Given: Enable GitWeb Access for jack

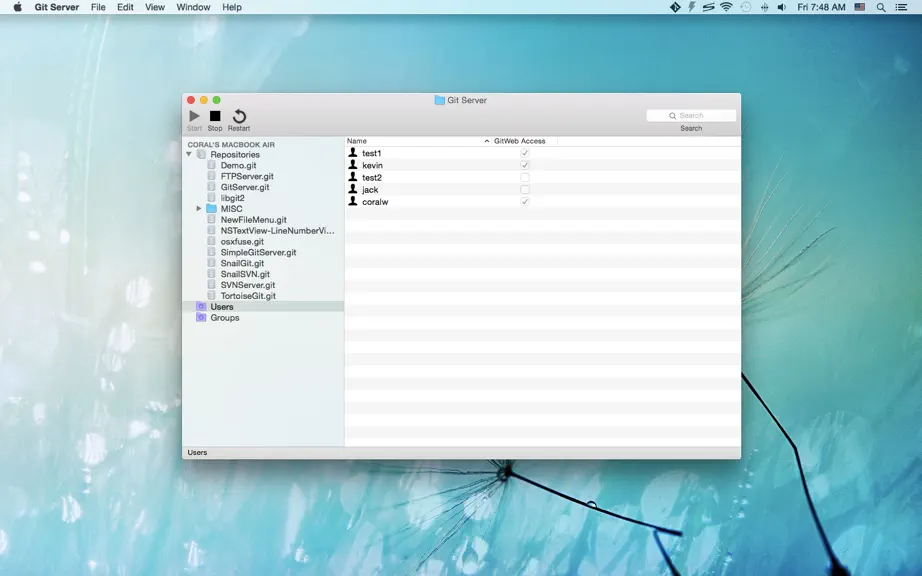Looking at the screenshot, I should point(525,189).
